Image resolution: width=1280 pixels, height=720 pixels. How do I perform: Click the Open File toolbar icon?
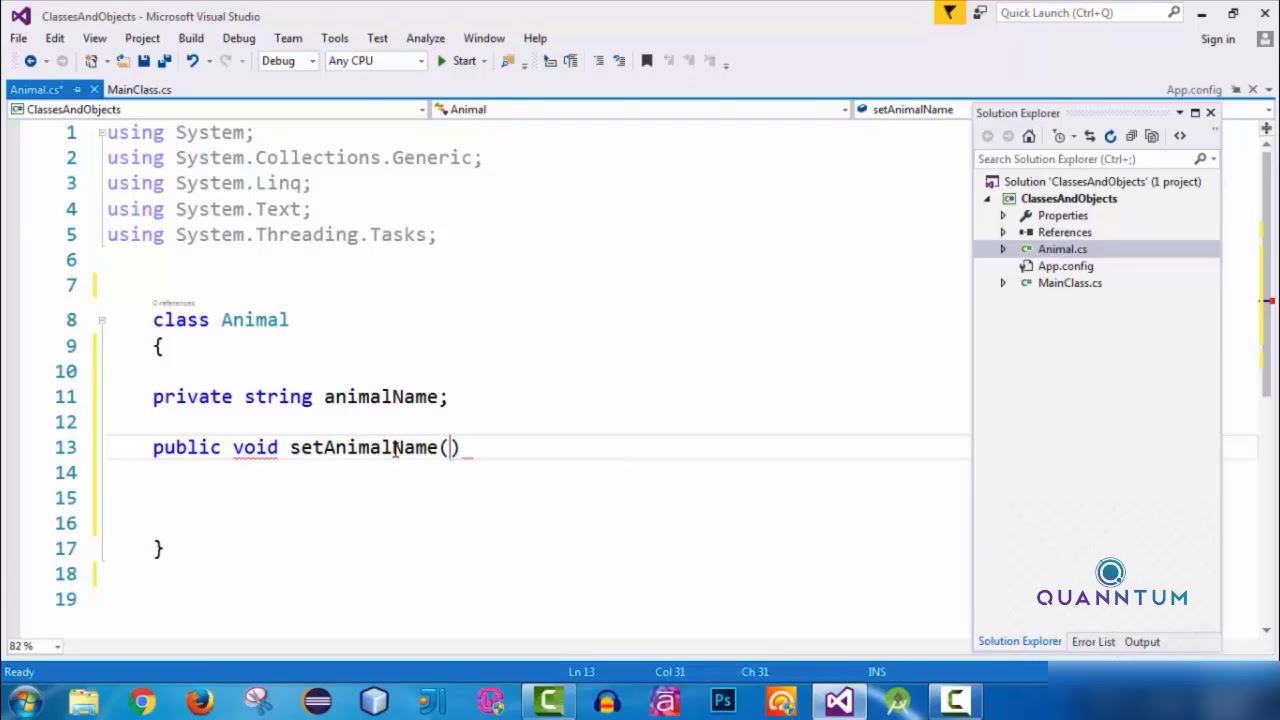pyautogui.click(x=122, y=61)
